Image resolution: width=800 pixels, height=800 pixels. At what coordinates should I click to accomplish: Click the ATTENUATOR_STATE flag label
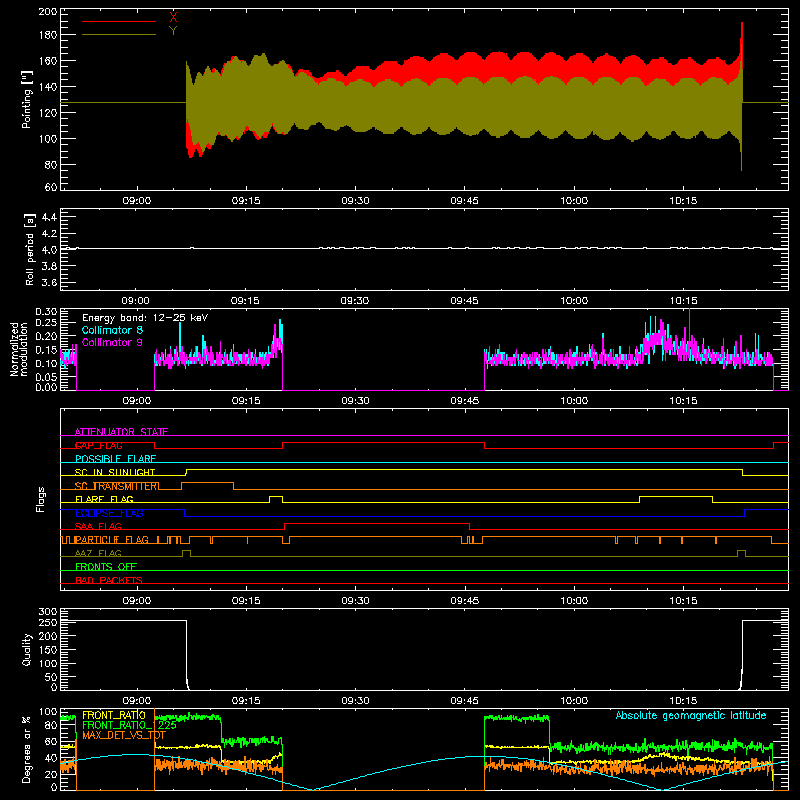121,432
